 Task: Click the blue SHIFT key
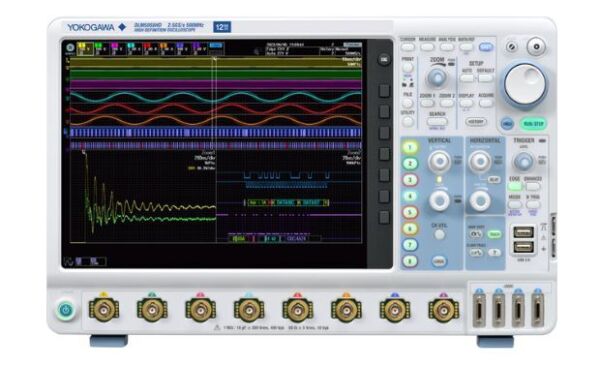(486, 47)
